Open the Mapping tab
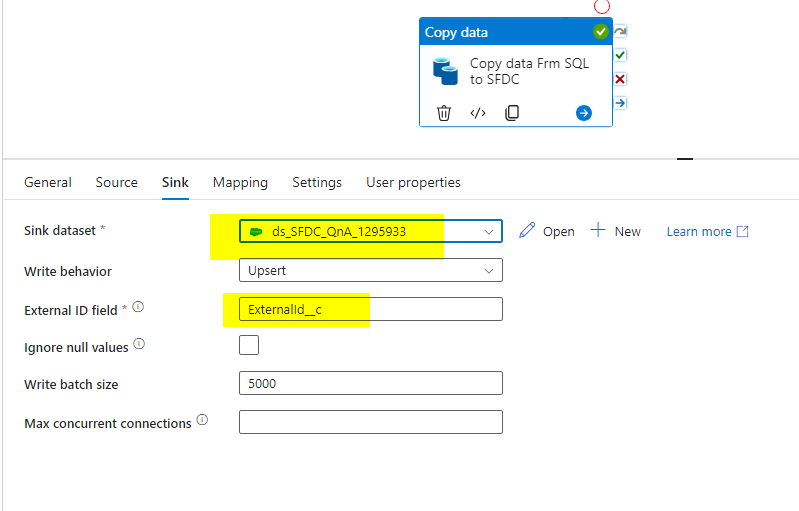Viewport: 799px width, 511px height. click(x=240, y=182)
